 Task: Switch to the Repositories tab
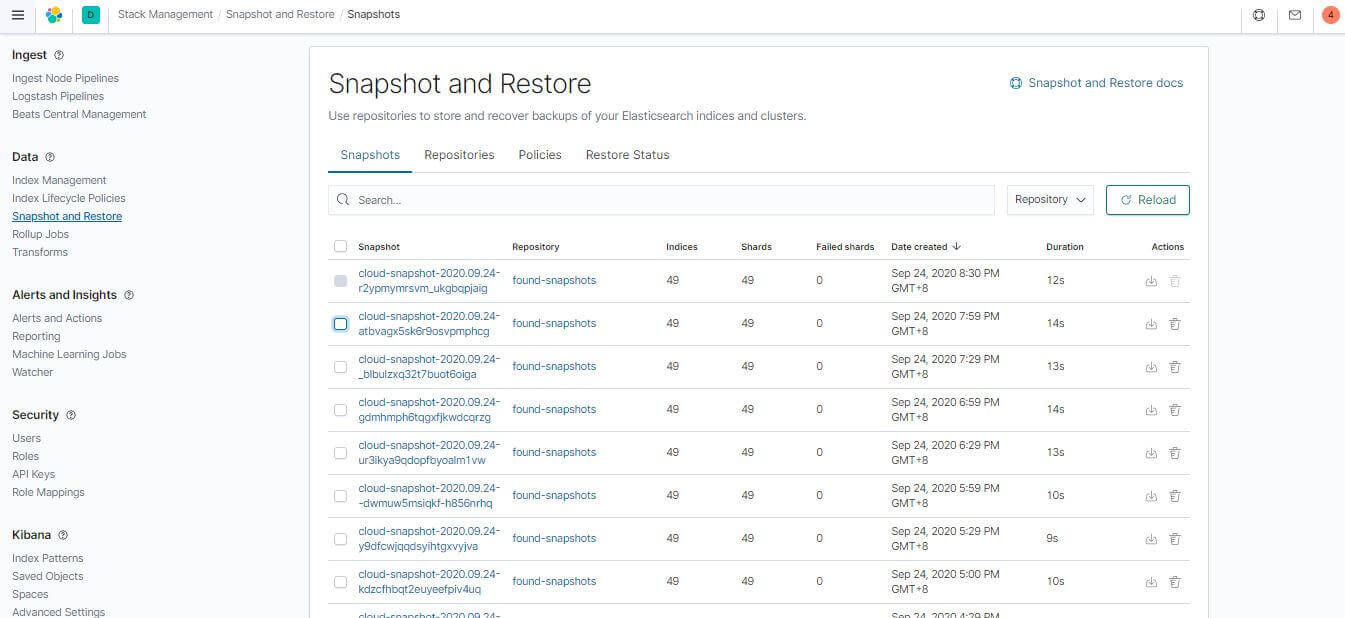pyautogui.click(x=459, y=155)
